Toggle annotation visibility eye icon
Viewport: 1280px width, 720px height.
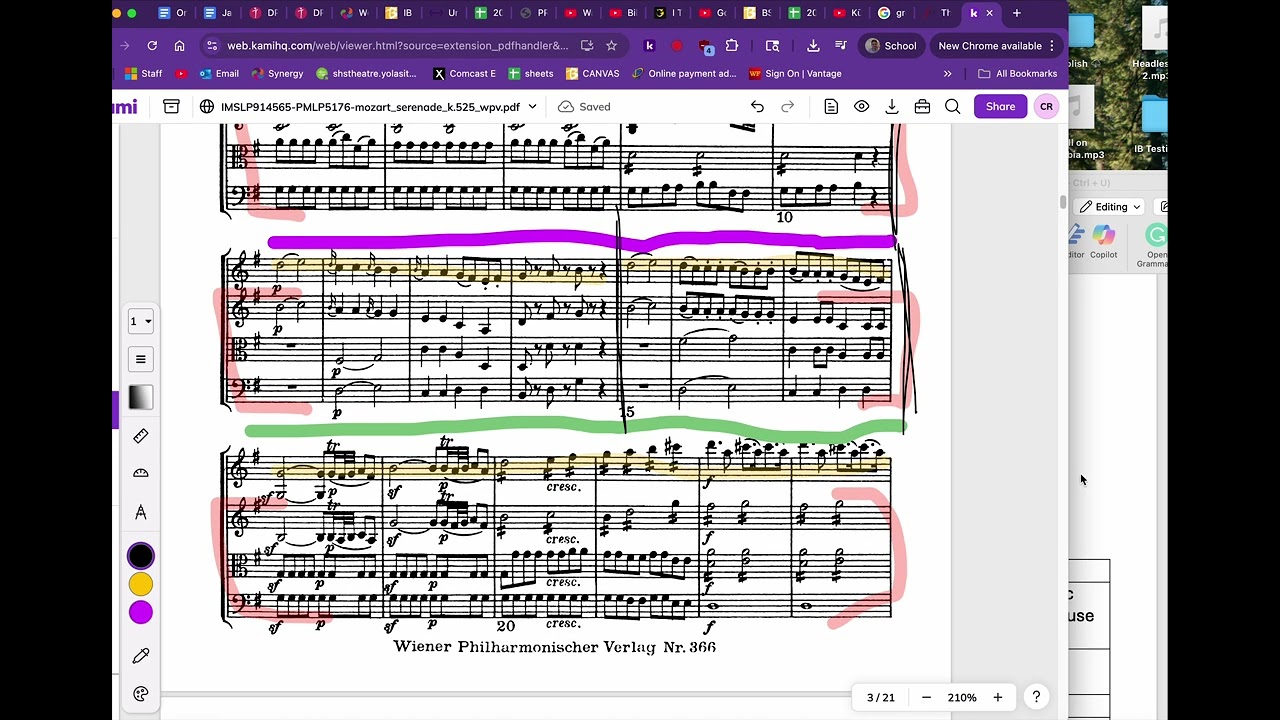coord(861,106)
